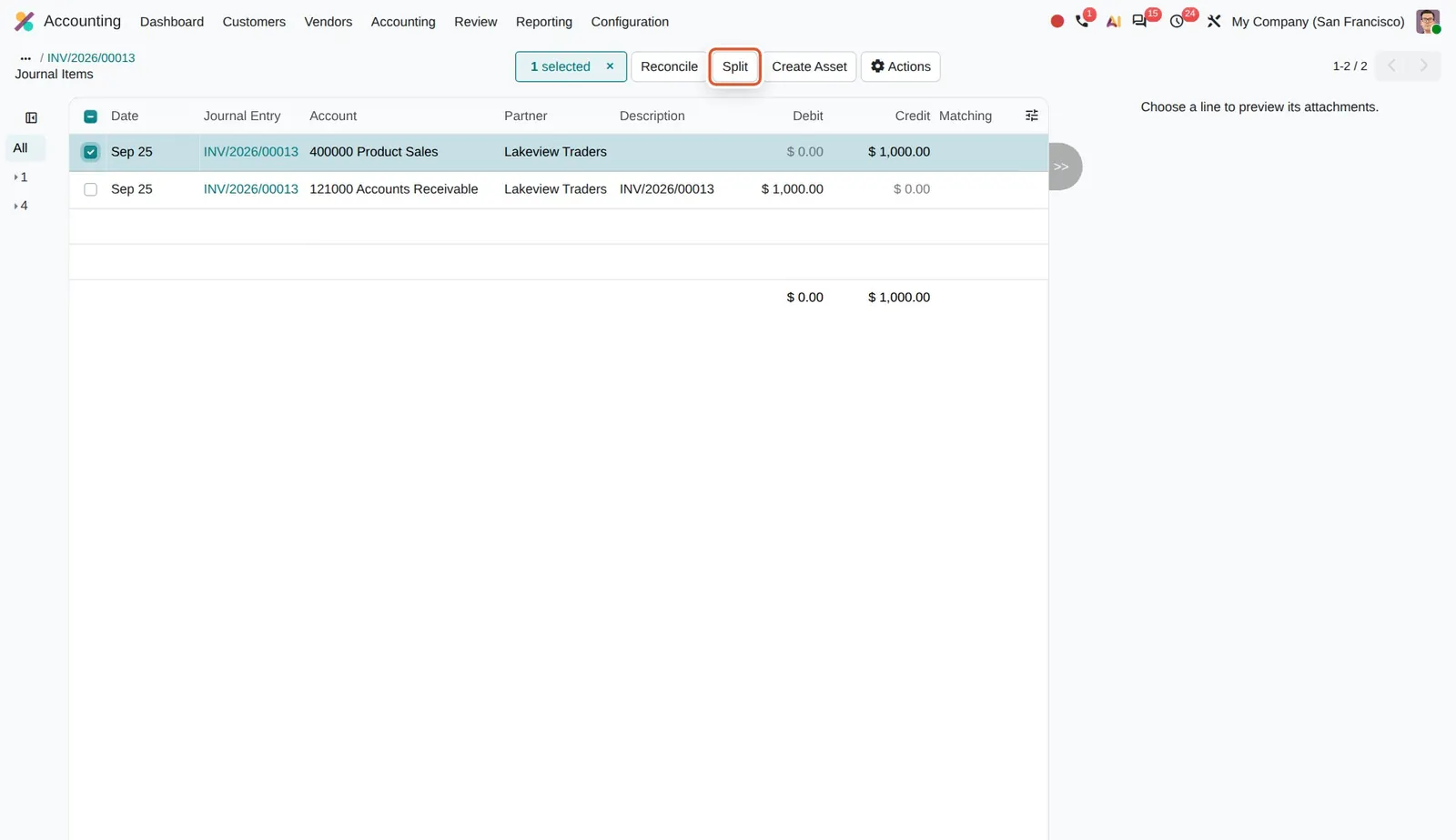This screenshot has width=1456, height=840.
Task: Open the debug tools wrench icon
Action: [x=1214, y=21]
